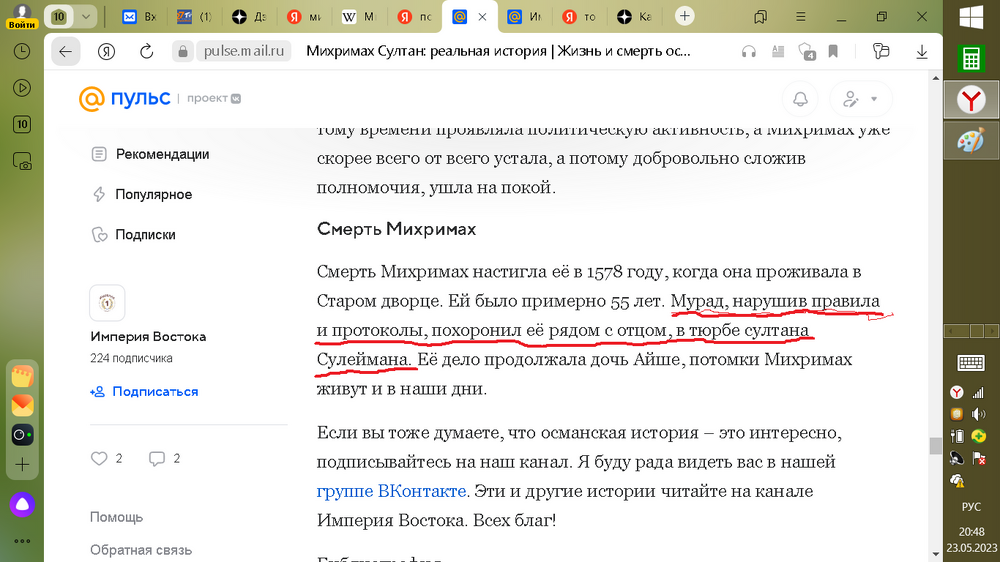Screen dimensions: 1000x562
Task: Click the page vertical scrollbar thumb
Action: (936, 445)
